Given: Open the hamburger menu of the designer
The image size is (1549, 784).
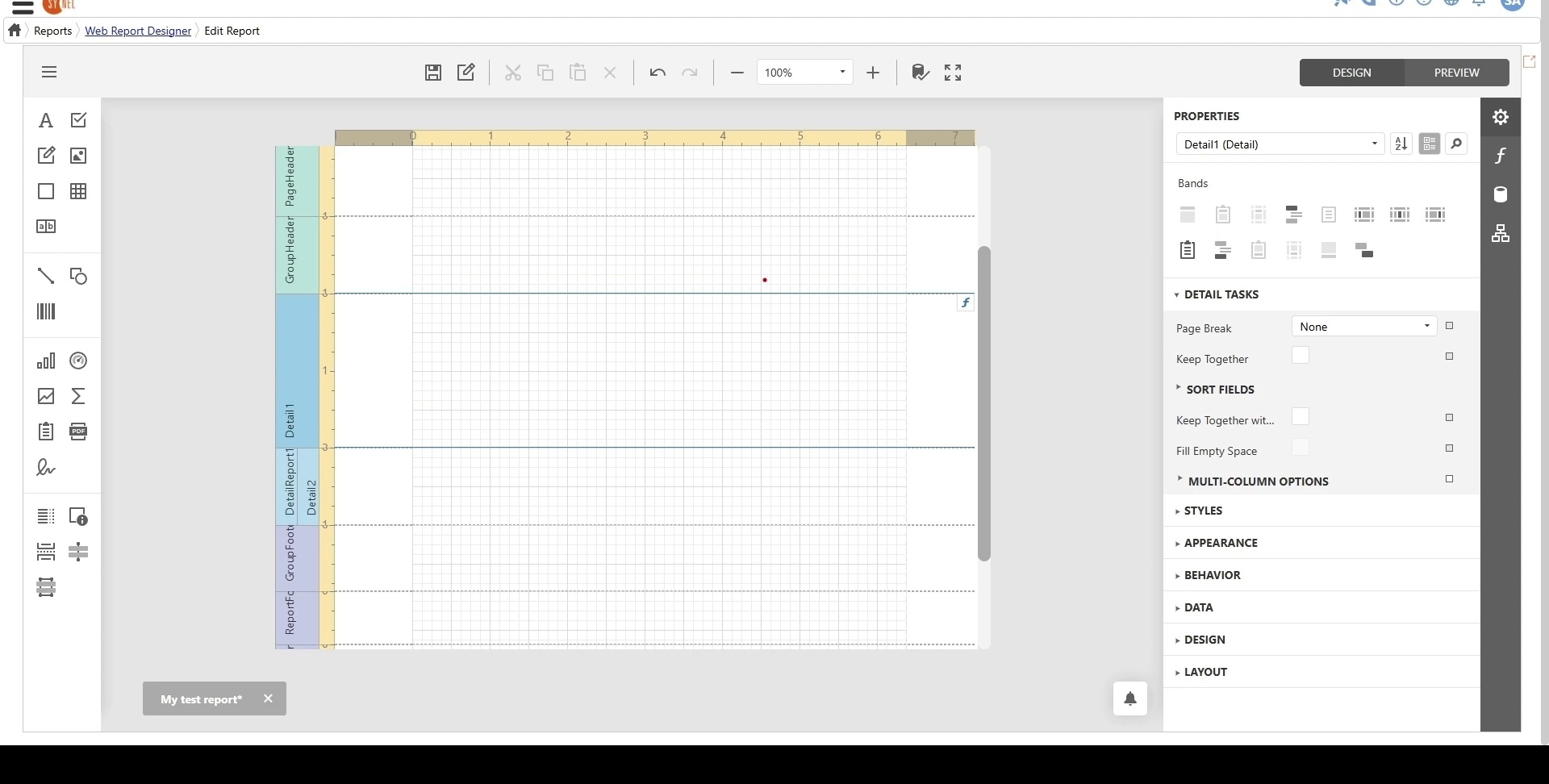Looking at the screenshot, I should coord(49,72).
